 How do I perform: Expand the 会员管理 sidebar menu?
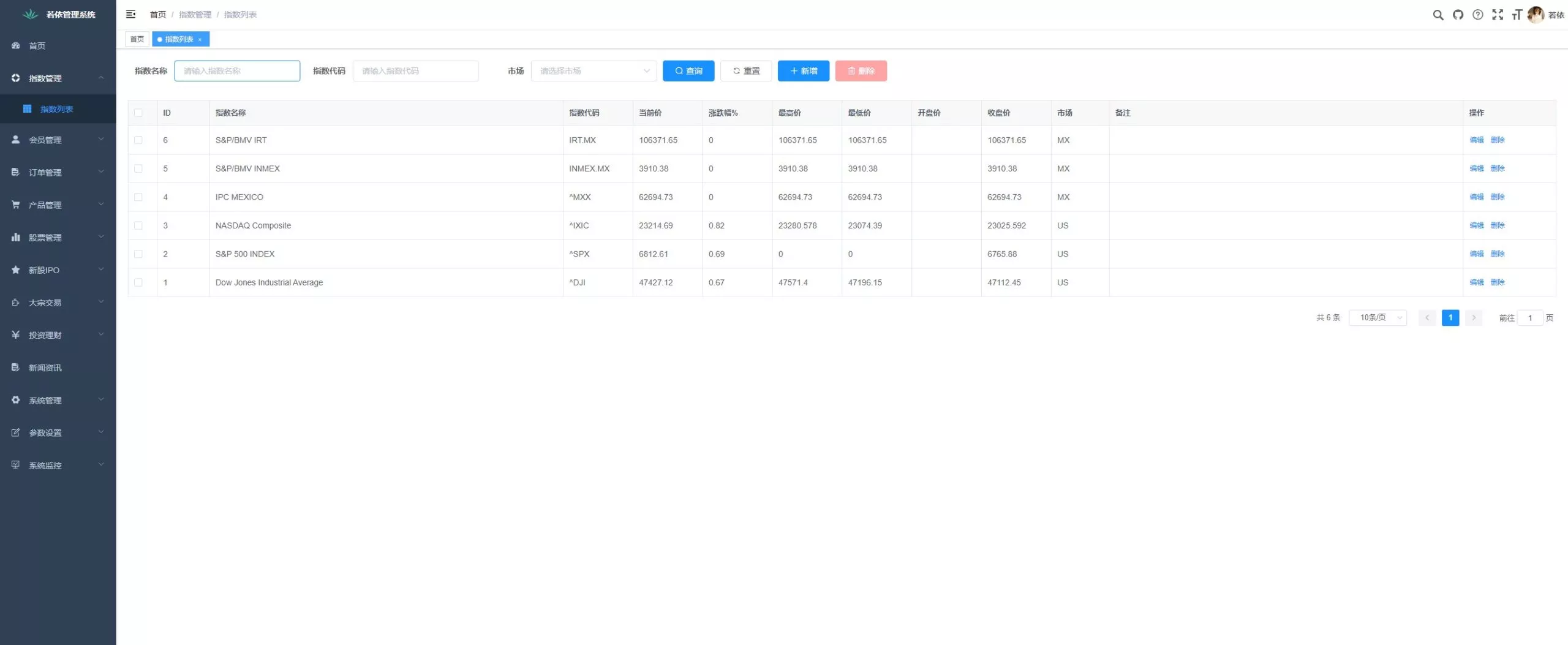pos(58,140)
